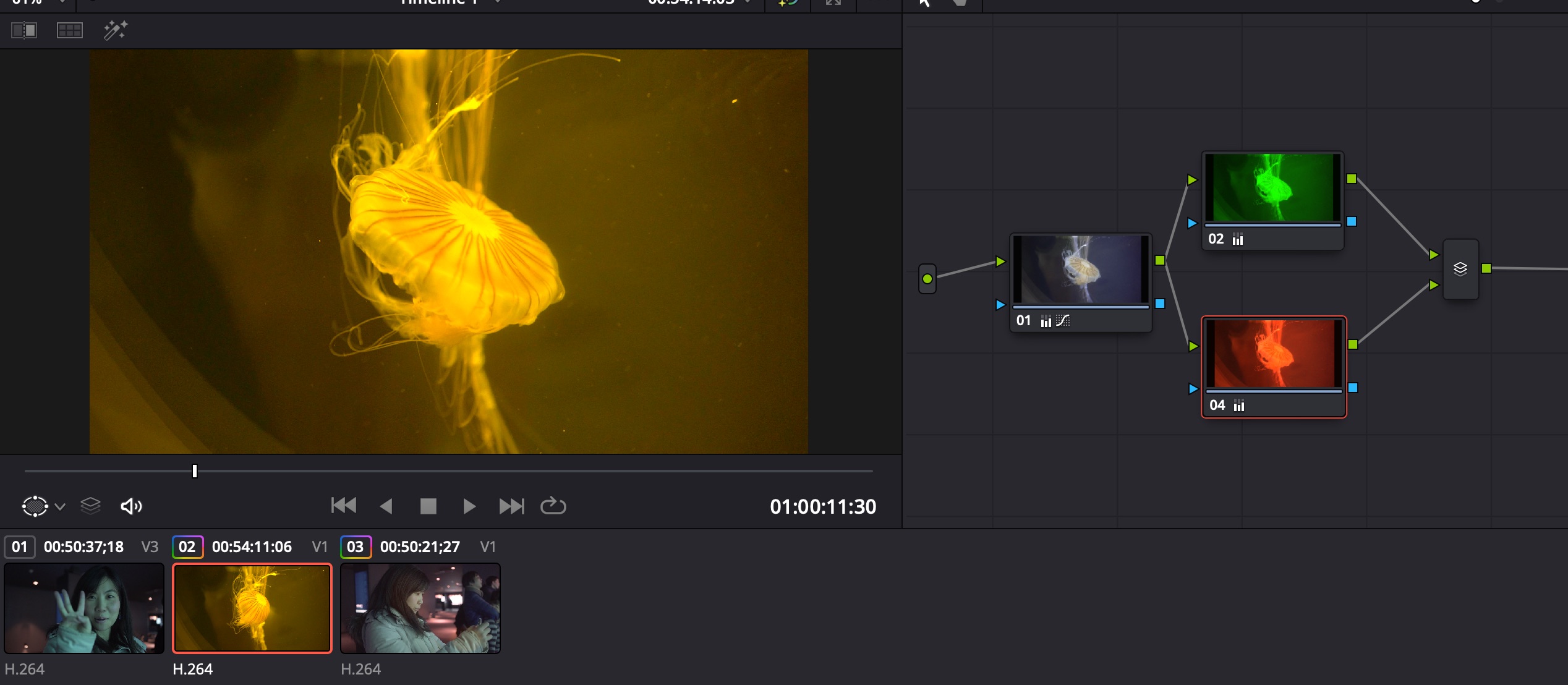Select the green tinted node 02
Viewport: 1568px width, 685px height.
click(1271, 189)
